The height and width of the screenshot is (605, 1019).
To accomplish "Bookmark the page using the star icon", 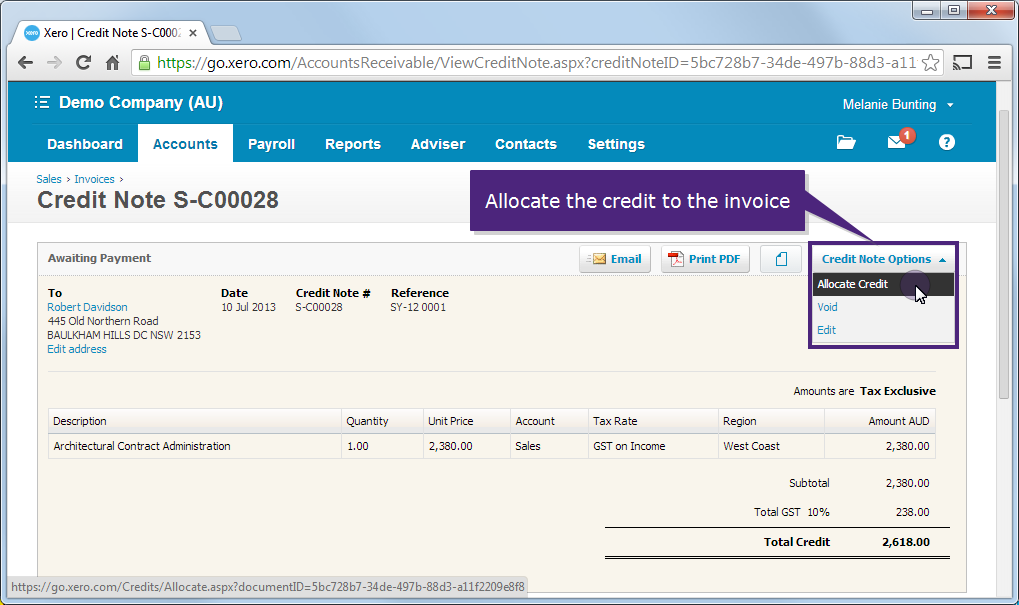I will pos(931,62).
